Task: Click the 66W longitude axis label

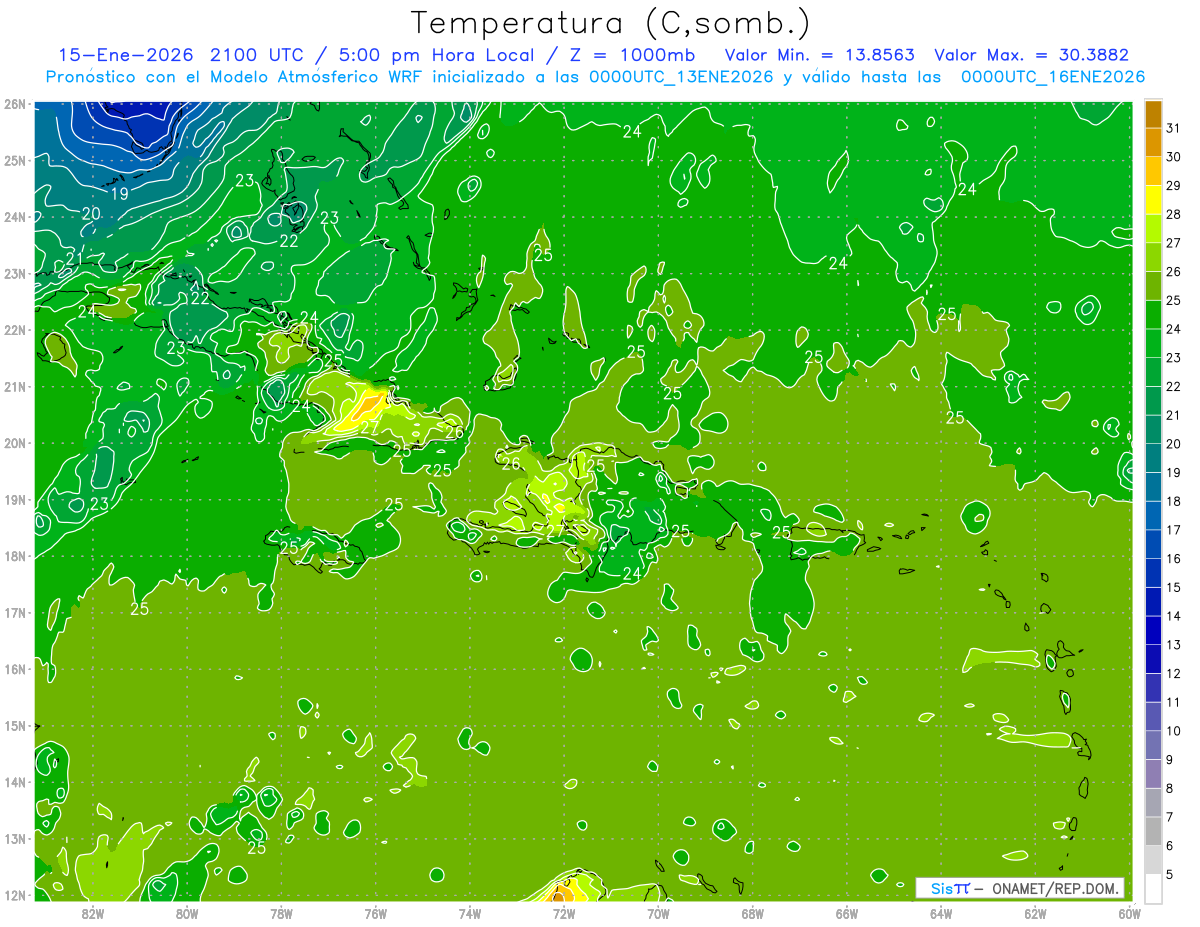Action: point(846,913)
